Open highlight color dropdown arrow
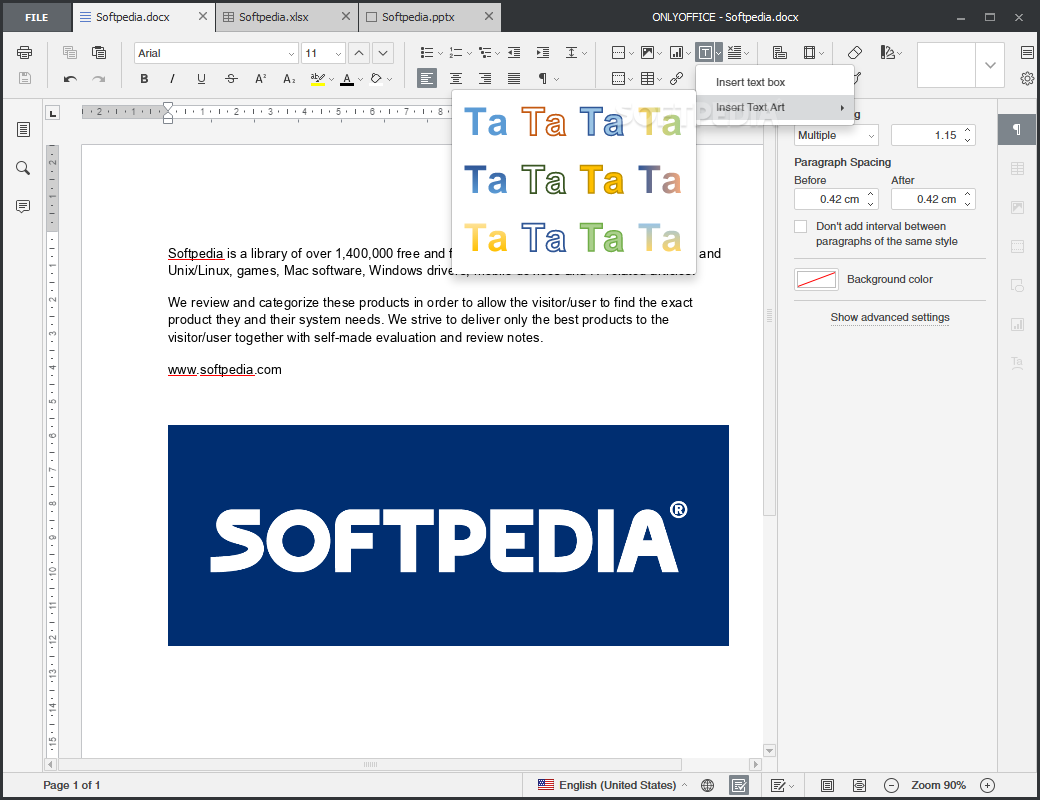This screenshot has height=800, width=1040. (x=331, y=80)
